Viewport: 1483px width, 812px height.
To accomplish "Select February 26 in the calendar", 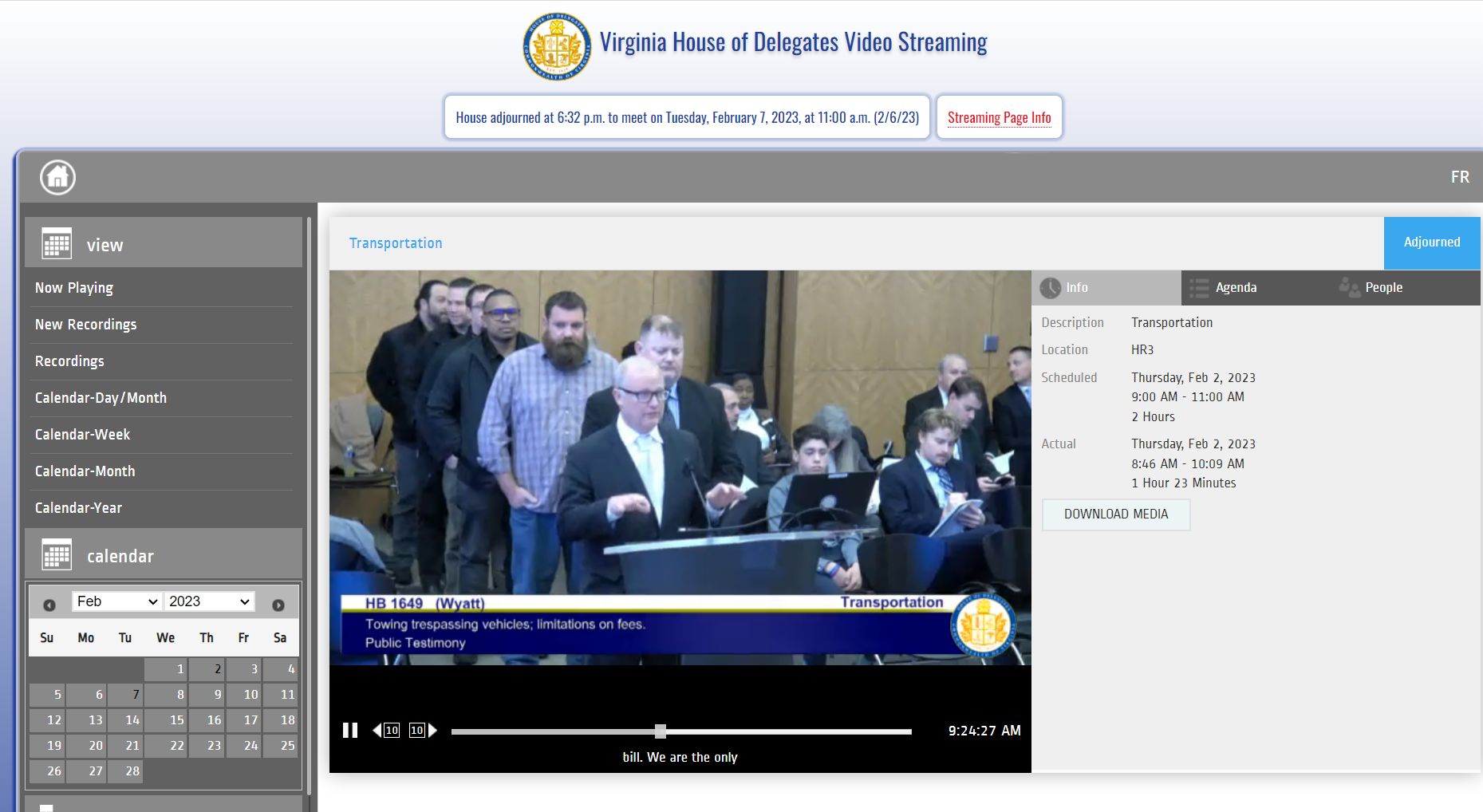I will 47,771.
